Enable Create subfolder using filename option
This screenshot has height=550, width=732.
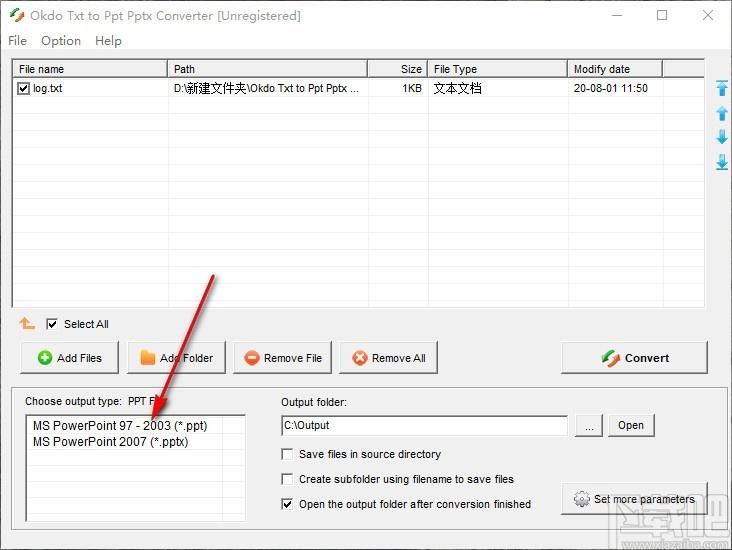click(x=287, y=479)
